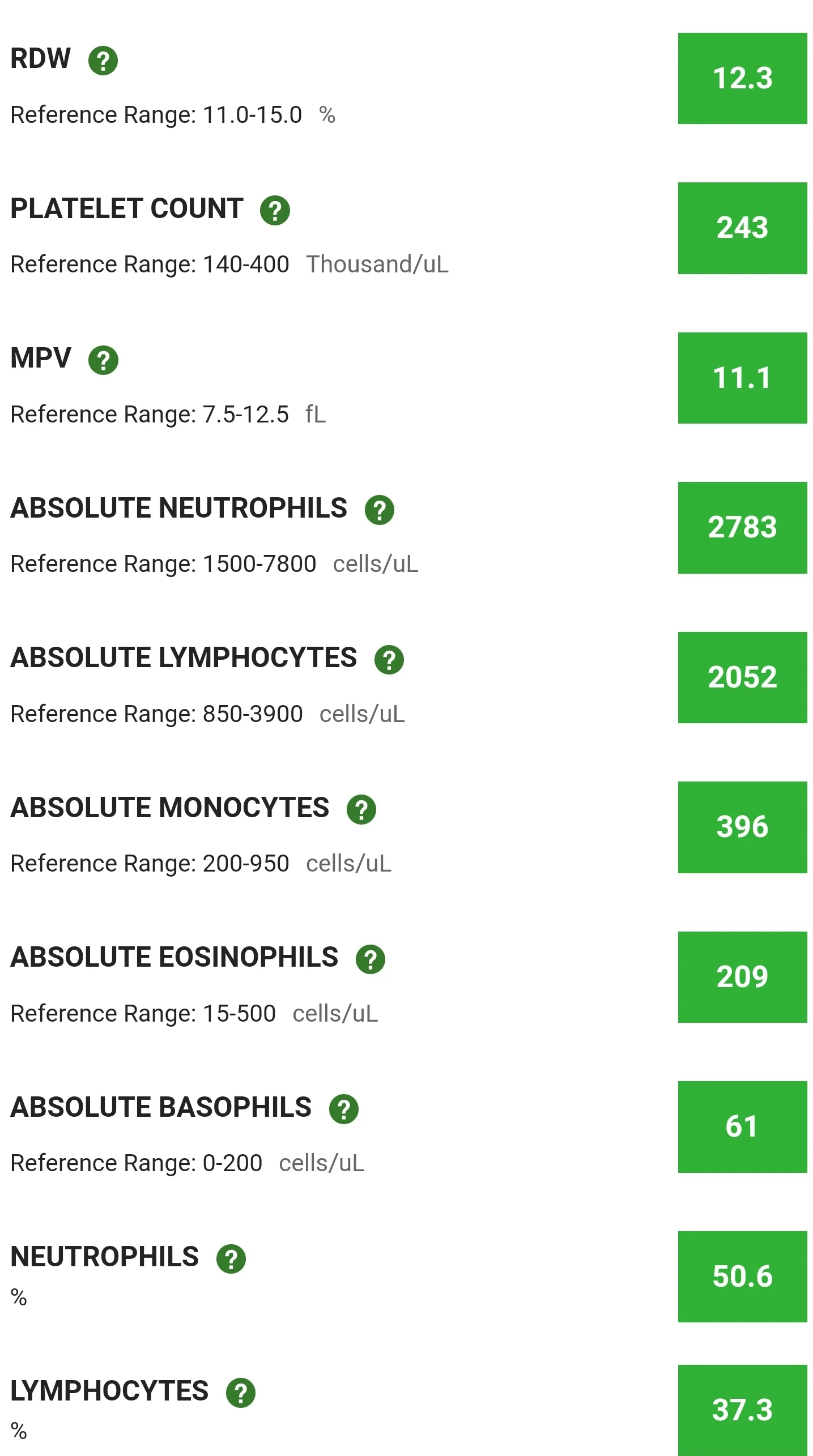Screen dimensions: 813x1456
Task: Open the MPV result box 11.1
Action: tap(742, 378)
